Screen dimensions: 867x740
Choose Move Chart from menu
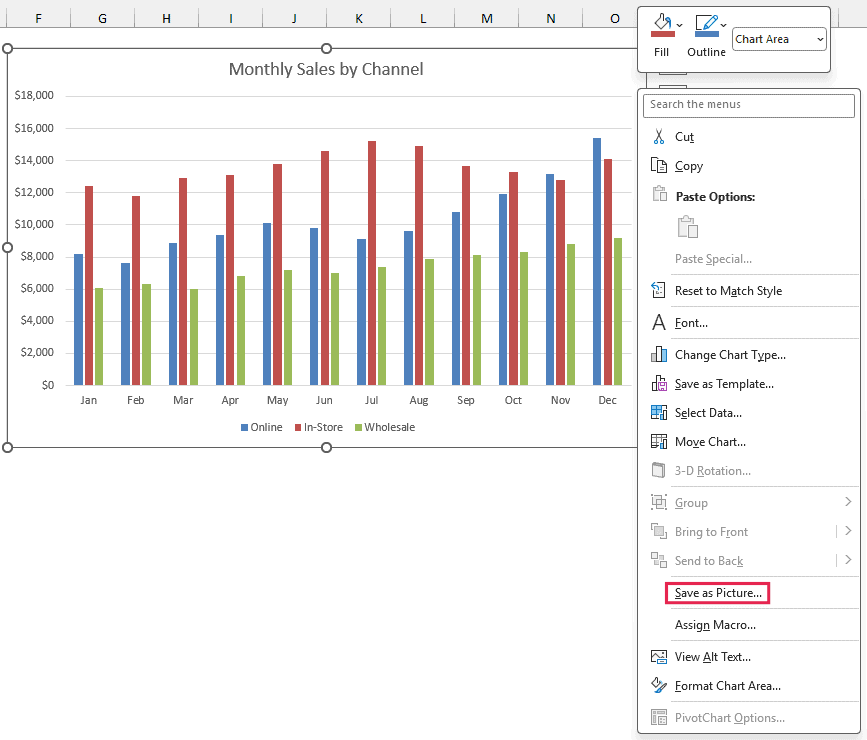click(710, 442)
